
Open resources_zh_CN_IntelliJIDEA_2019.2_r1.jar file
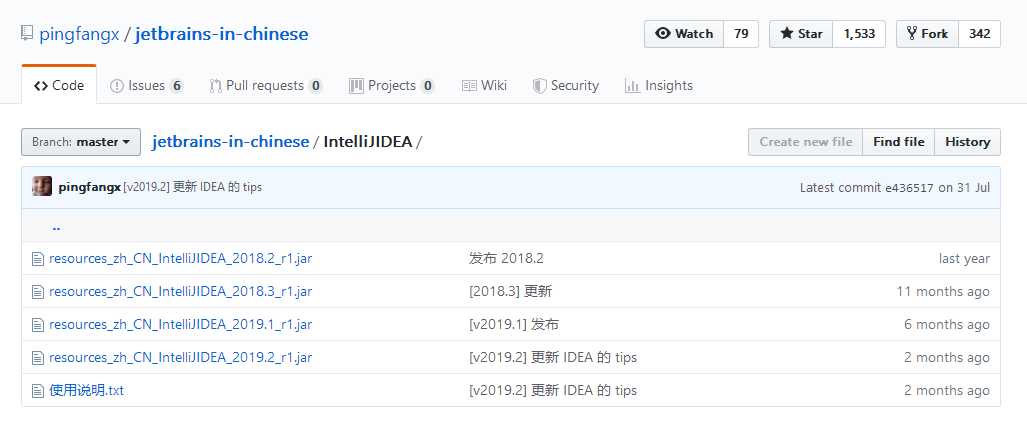tap(181, 358)
